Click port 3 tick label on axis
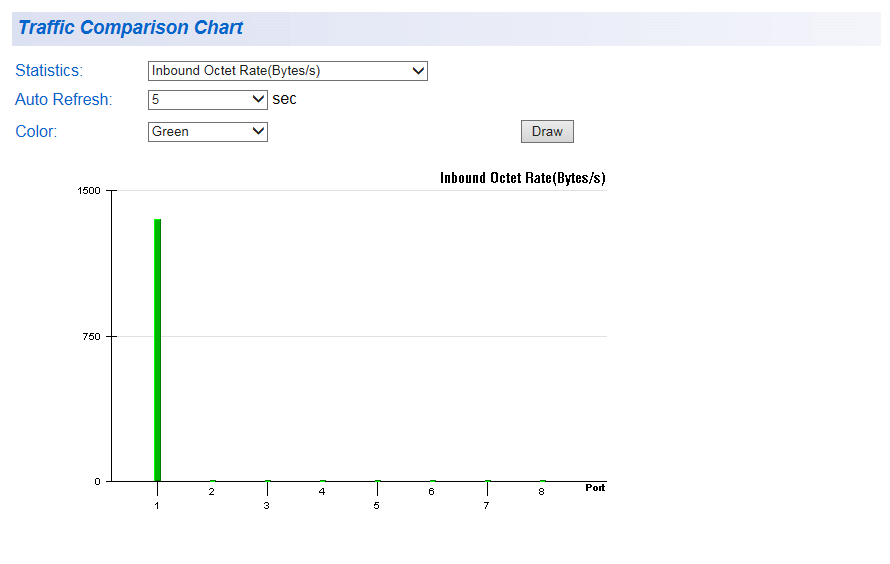Viewport: 890px width, 564px height. tap(266, 506)
